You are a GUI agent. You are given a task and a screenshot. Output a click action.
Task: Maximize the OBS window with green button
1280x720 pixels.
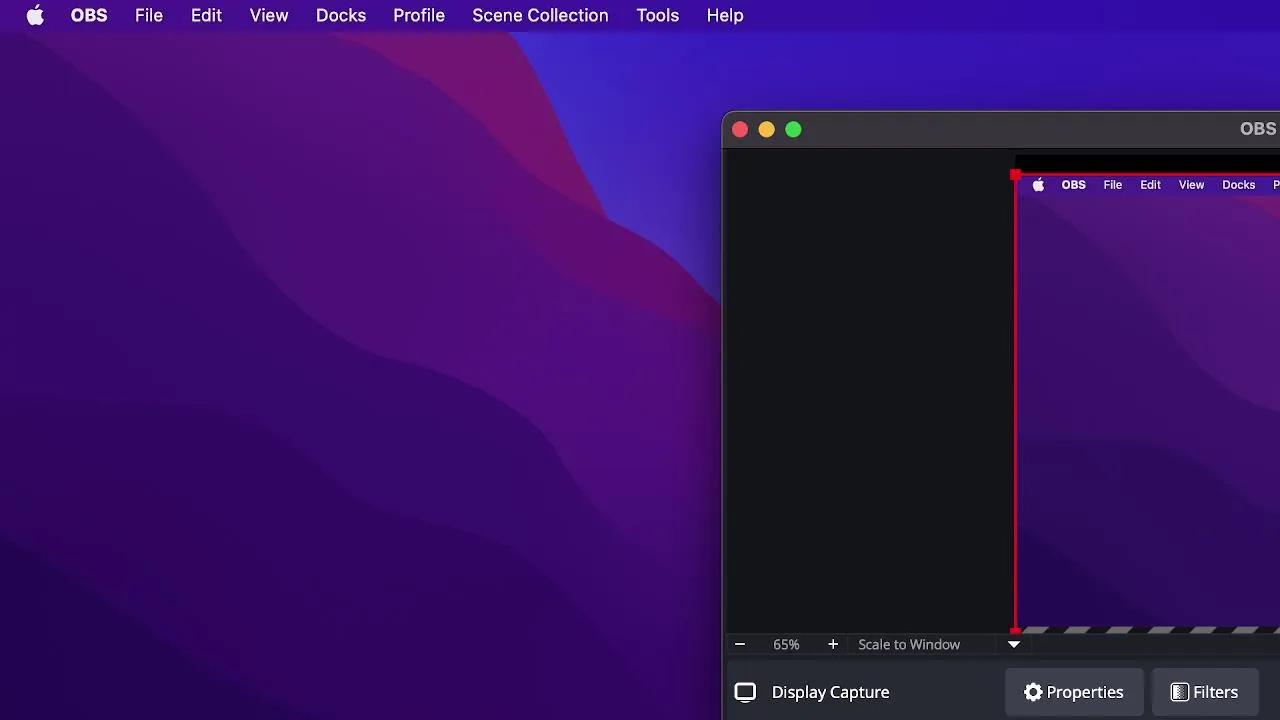[794, 129]
